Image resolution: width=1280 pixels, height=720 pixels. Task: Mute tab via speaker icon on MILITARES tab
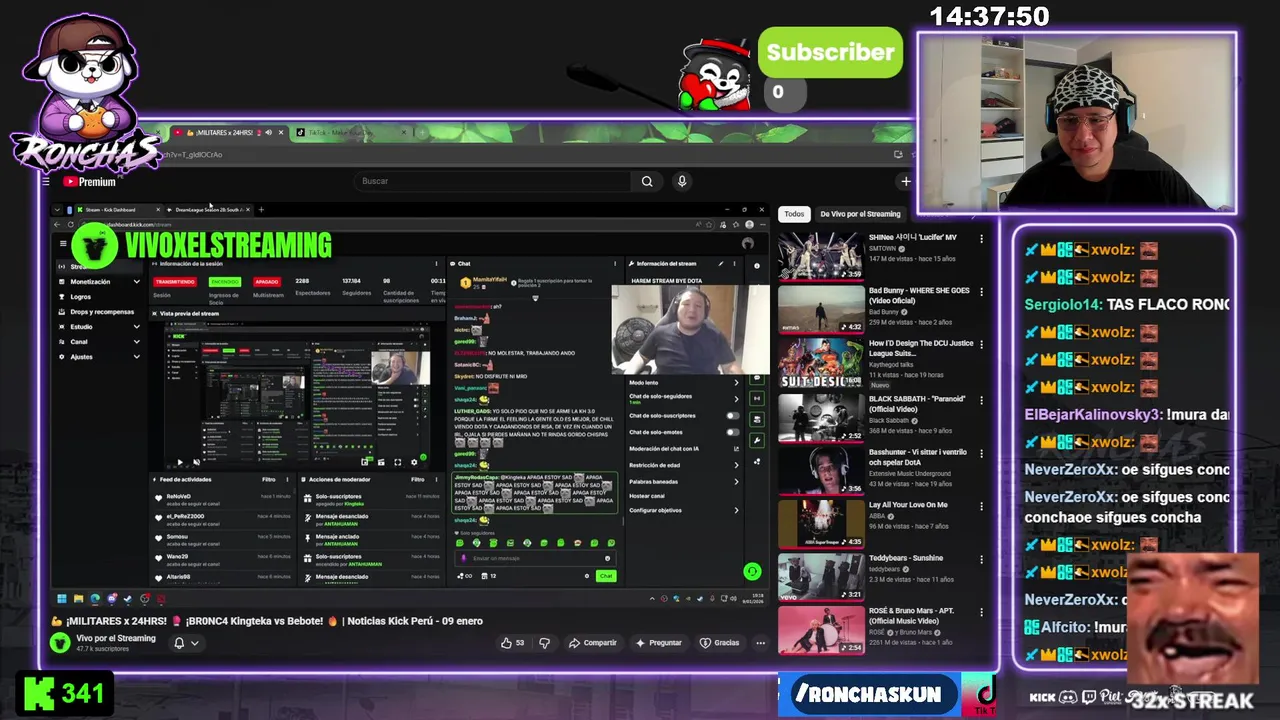[268, 133]
